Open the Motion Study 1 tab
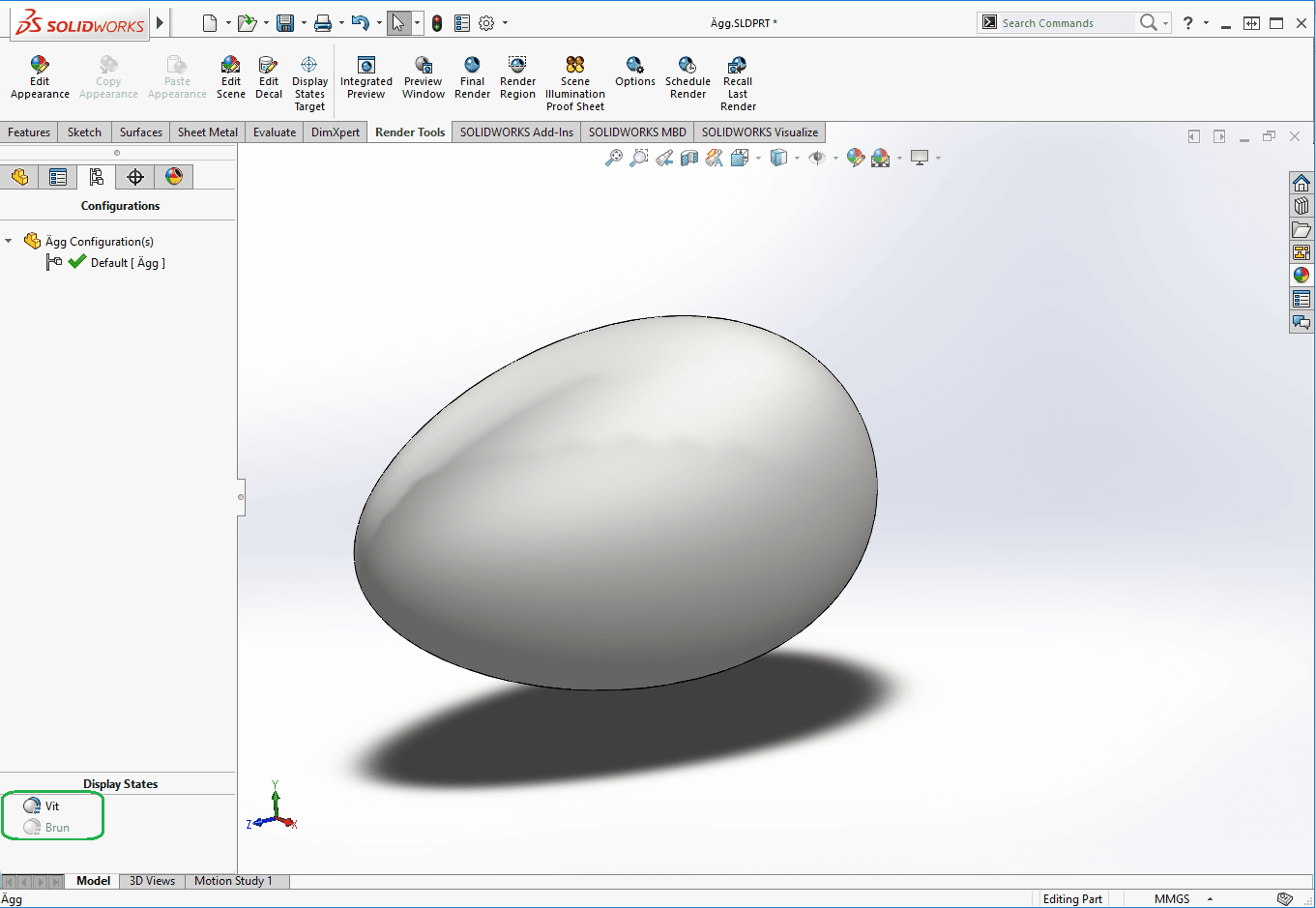Screen dimensions: 1316x908 233,881
